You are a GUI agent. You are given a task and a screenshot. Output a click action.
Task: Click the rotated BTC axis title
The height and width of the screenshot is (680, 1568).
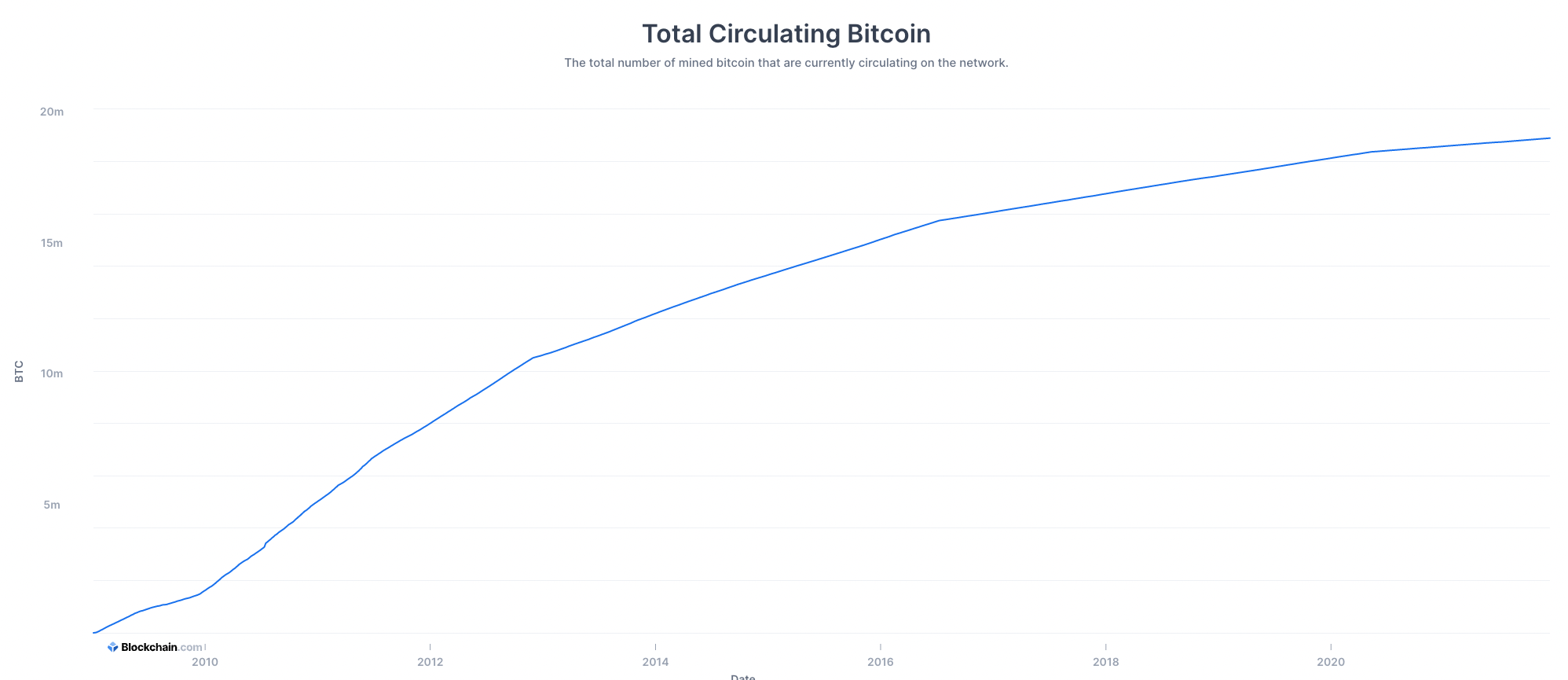pyautogui.click(x=20, y=371)
